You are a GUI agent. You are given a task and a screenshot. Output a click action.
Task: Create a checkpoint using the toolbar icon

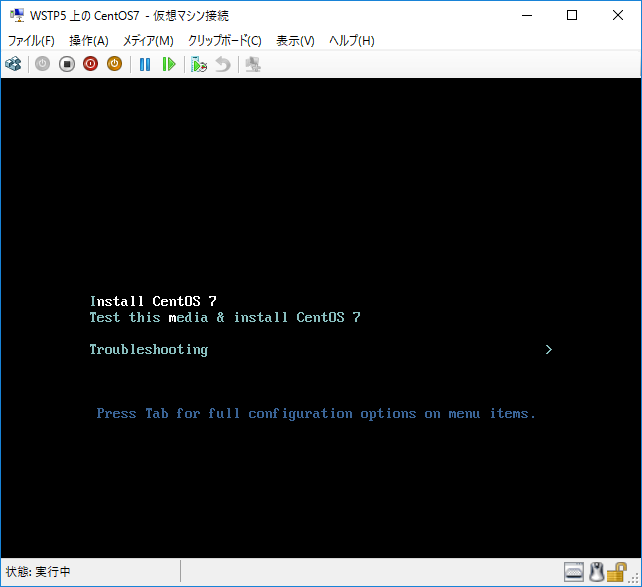coord(199,64)
